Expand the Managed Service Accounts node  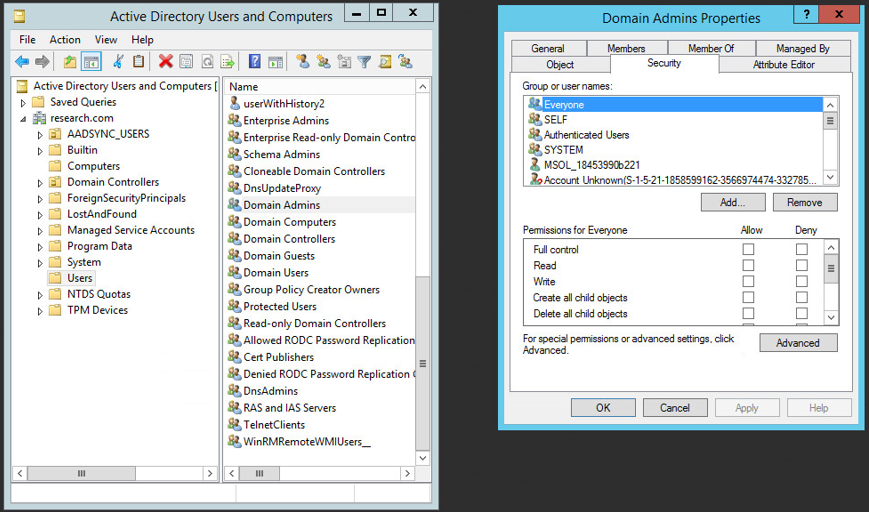(40, 231)
